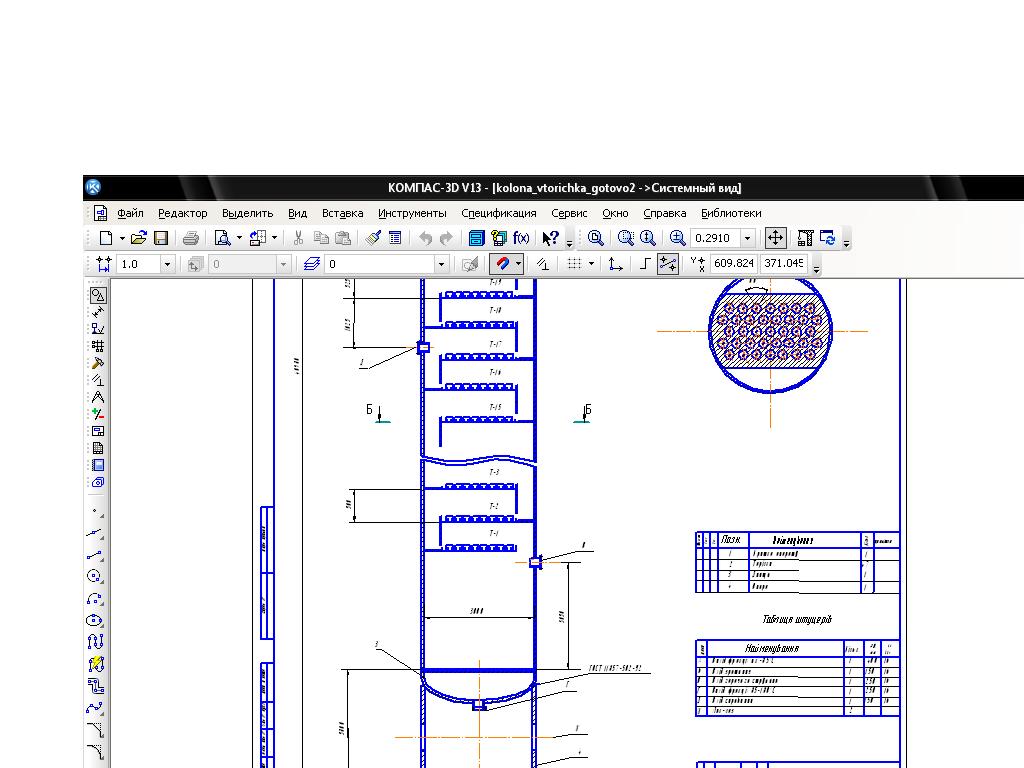Expand the New document dropdown arrow
The width and height of the screenshot is (1024, 768).
click(122, 238)
